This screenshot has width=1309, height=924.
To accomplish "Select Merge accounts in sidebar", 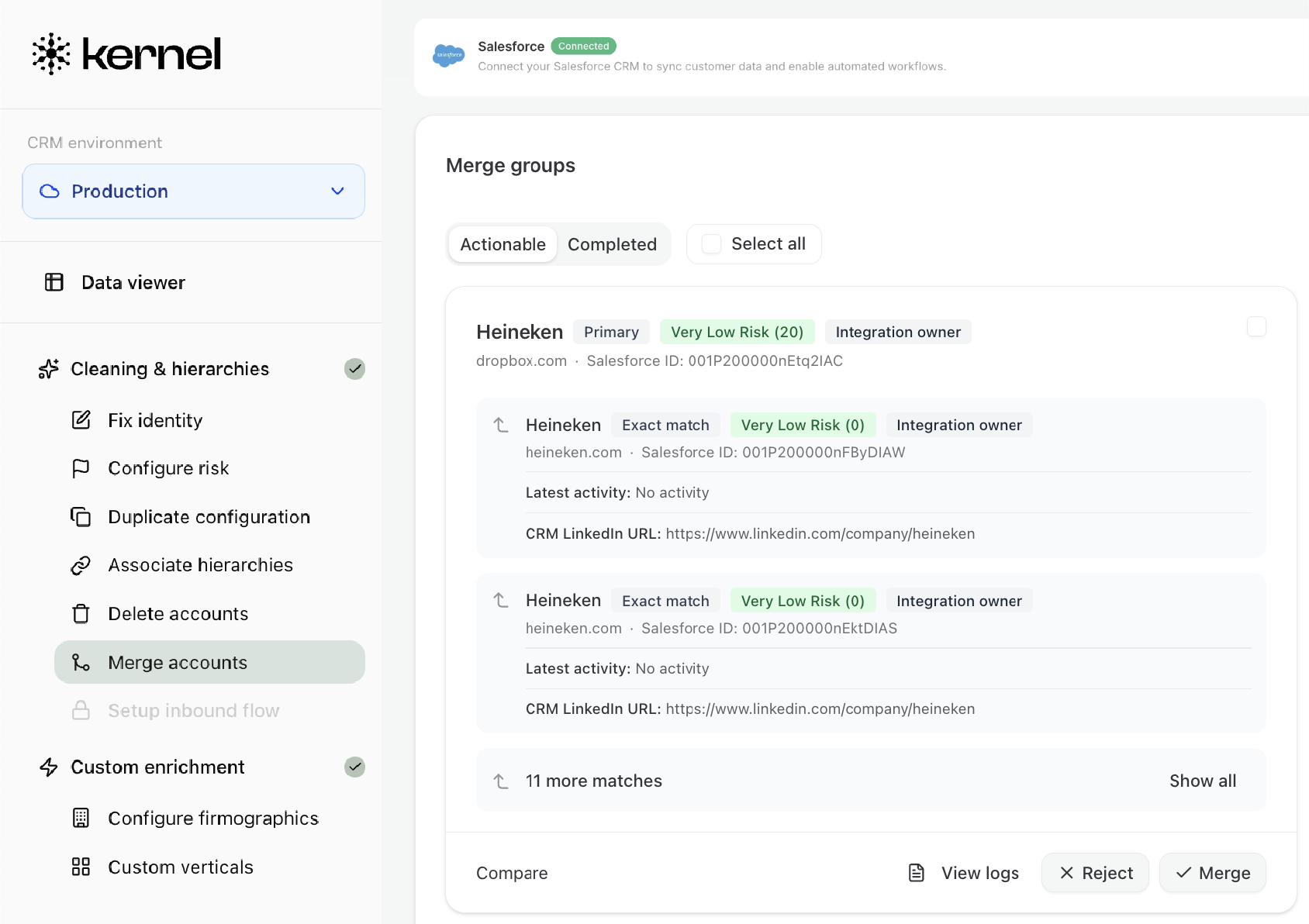I will [x=209, y=662].
